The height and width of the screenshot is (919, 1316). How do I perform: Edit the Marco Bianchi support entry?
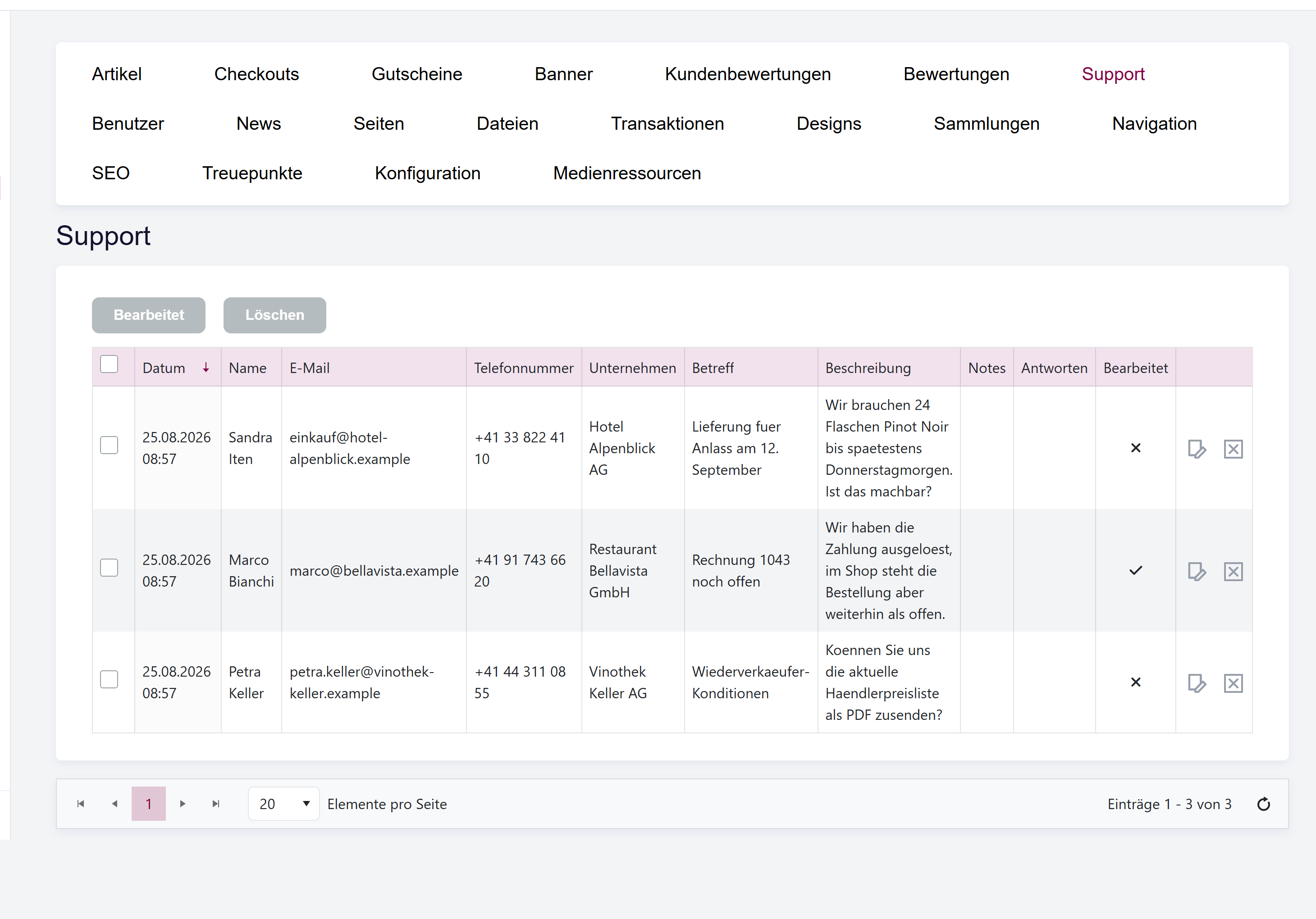tap(1197, 571)
